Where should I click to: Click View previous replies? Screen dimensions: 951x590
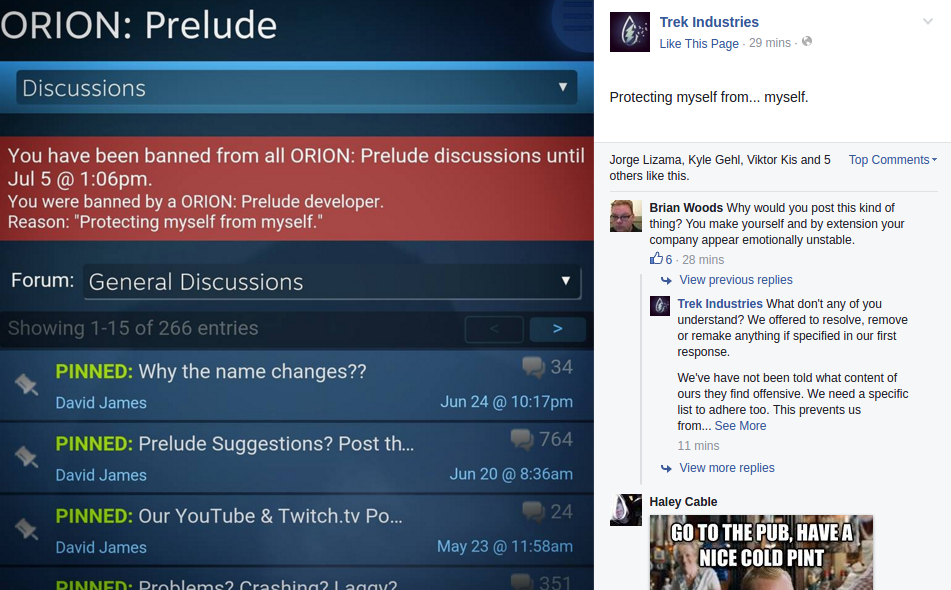coord(736,280)
